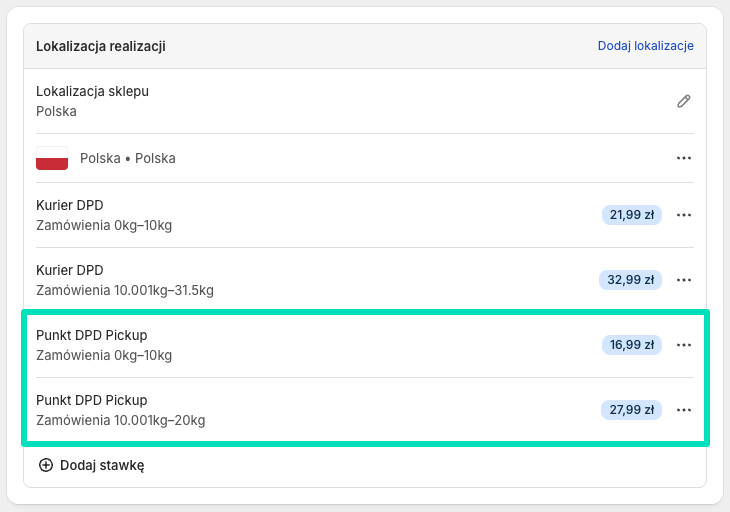Open more options for Kurier DPD 21,99 zł
The image size is (730, 512).
pos(684,215)
